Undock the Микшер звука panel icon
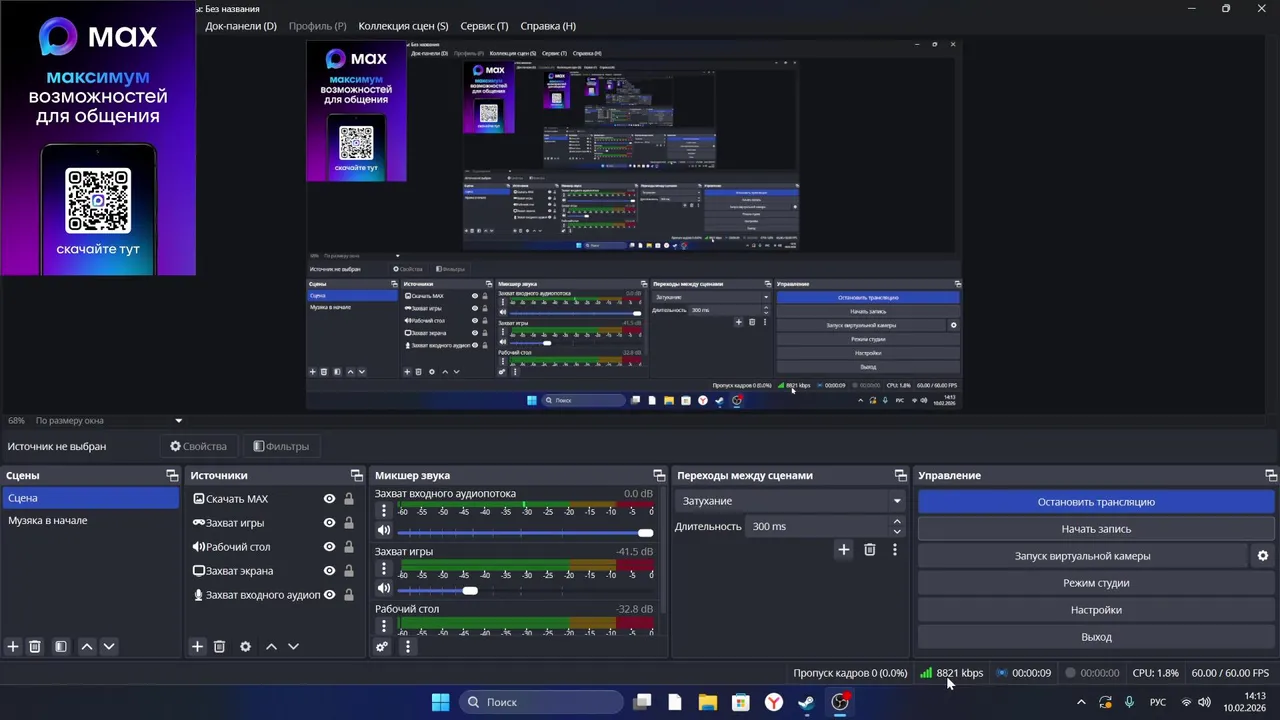Image resolution: width=1280 pixels, height=720 pixels. [x=658, y=475]
